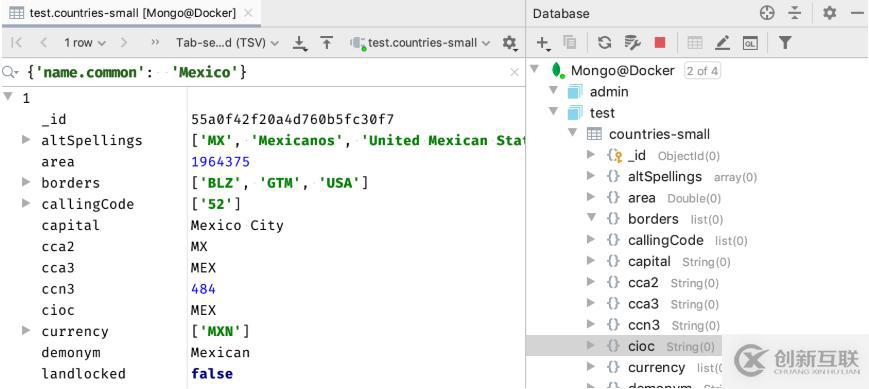869x389 pixels.
Task: Go to next page arrow
Action: tap(124, 43)
